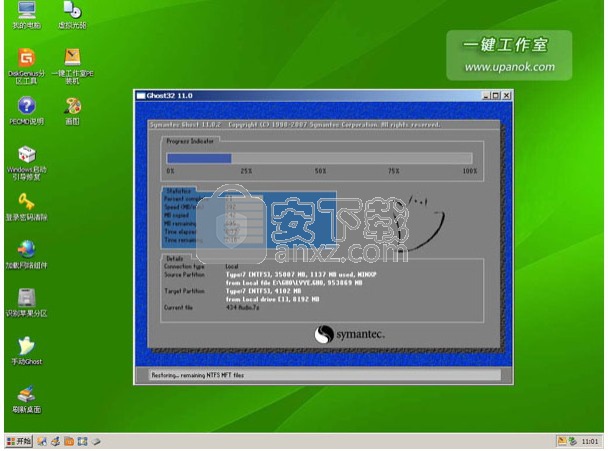Open the 登录密码清除 key icon
This screenshot has width=608, height=451.
(x=26, y=207)
